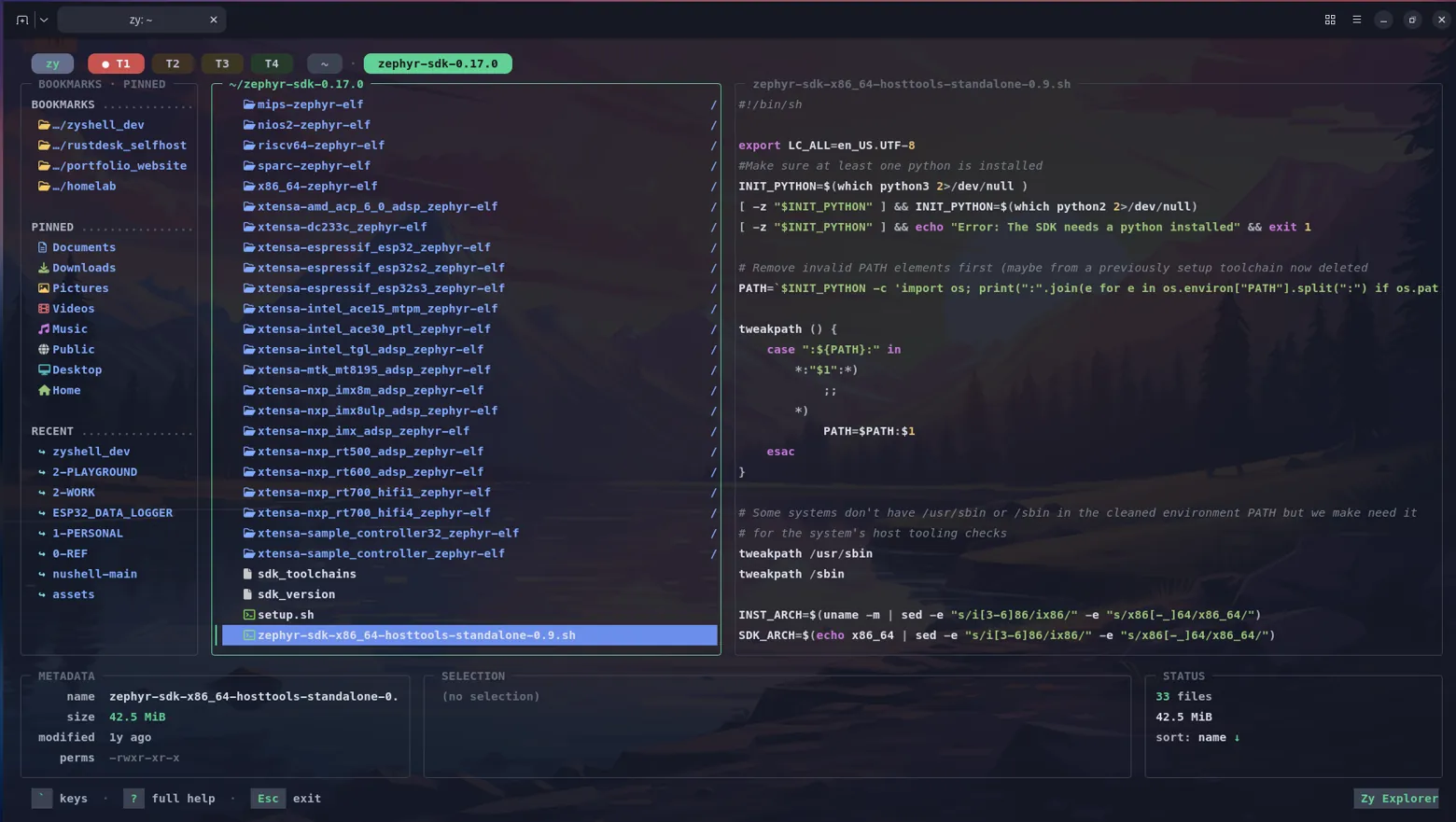Screen dimensions: 1456x822
Task: Switch to the T4 tab
Action: tap(272, 63)
